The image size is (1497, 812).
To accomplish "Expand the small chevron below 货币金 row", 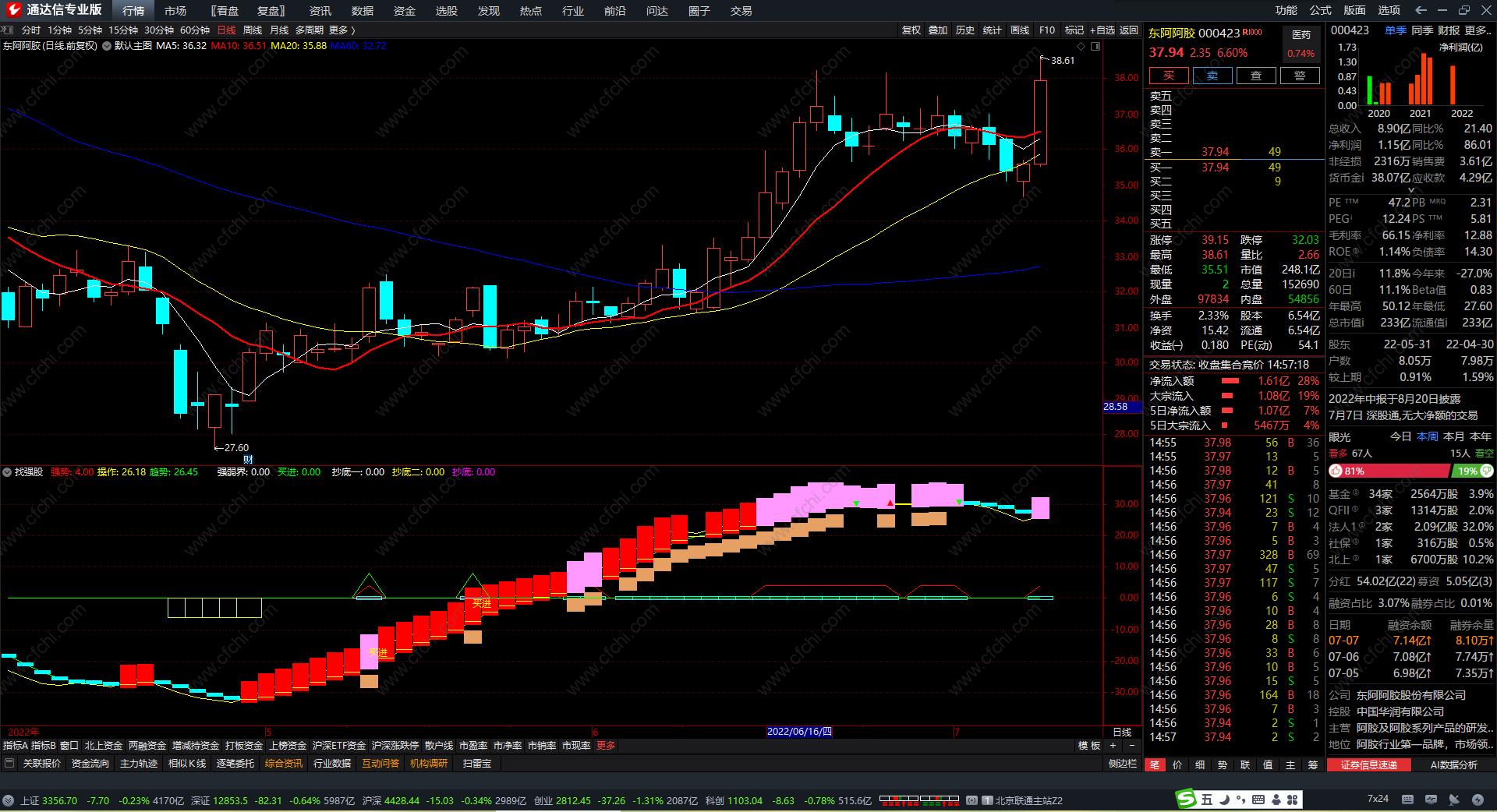I will point(1410,189).
